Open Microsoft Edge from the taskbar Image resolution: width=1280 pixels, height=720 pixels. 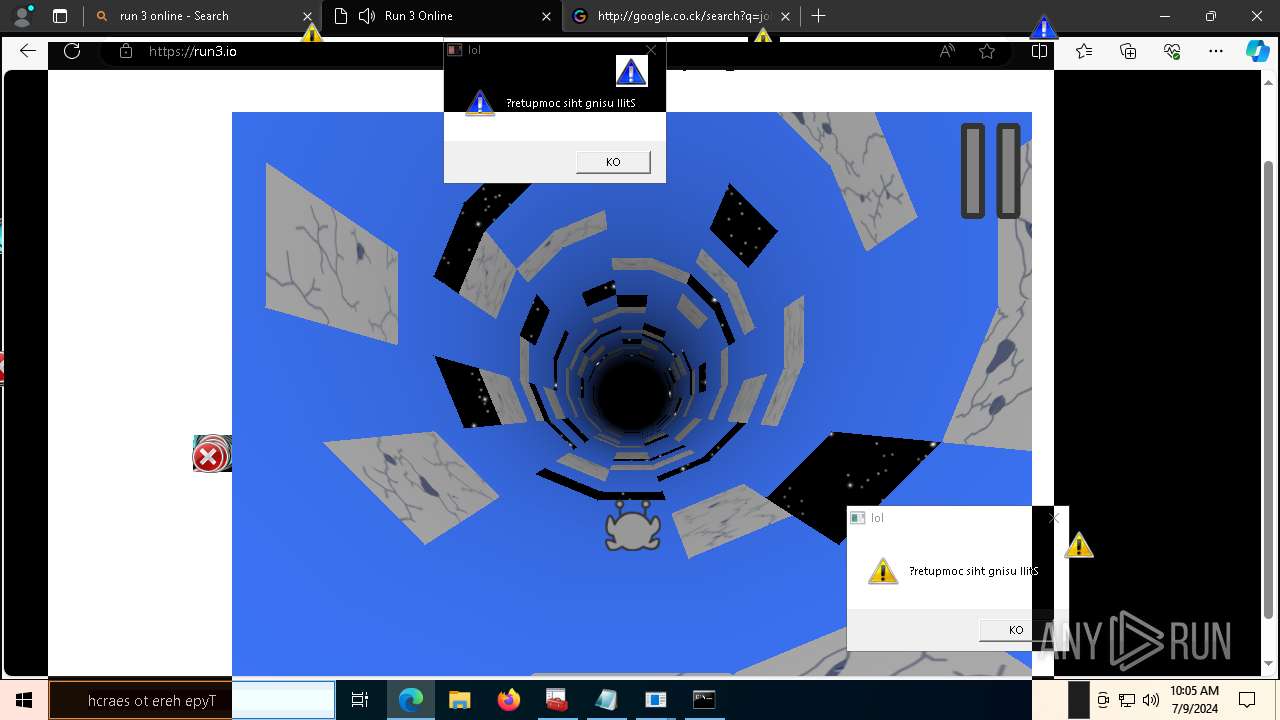[x=411, y=700]
